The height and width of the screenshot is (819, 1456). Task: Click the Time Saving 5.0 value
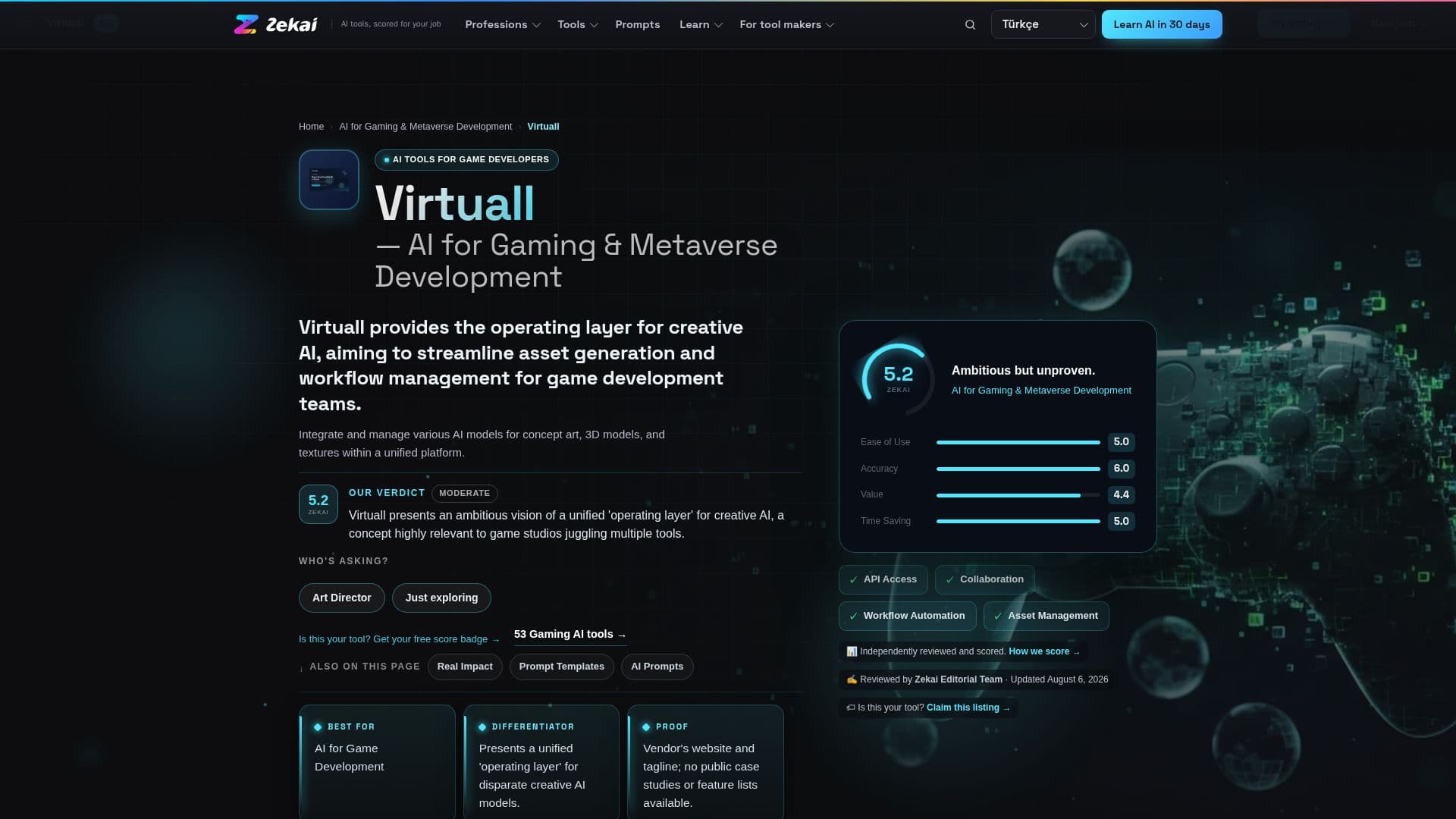1121,521
